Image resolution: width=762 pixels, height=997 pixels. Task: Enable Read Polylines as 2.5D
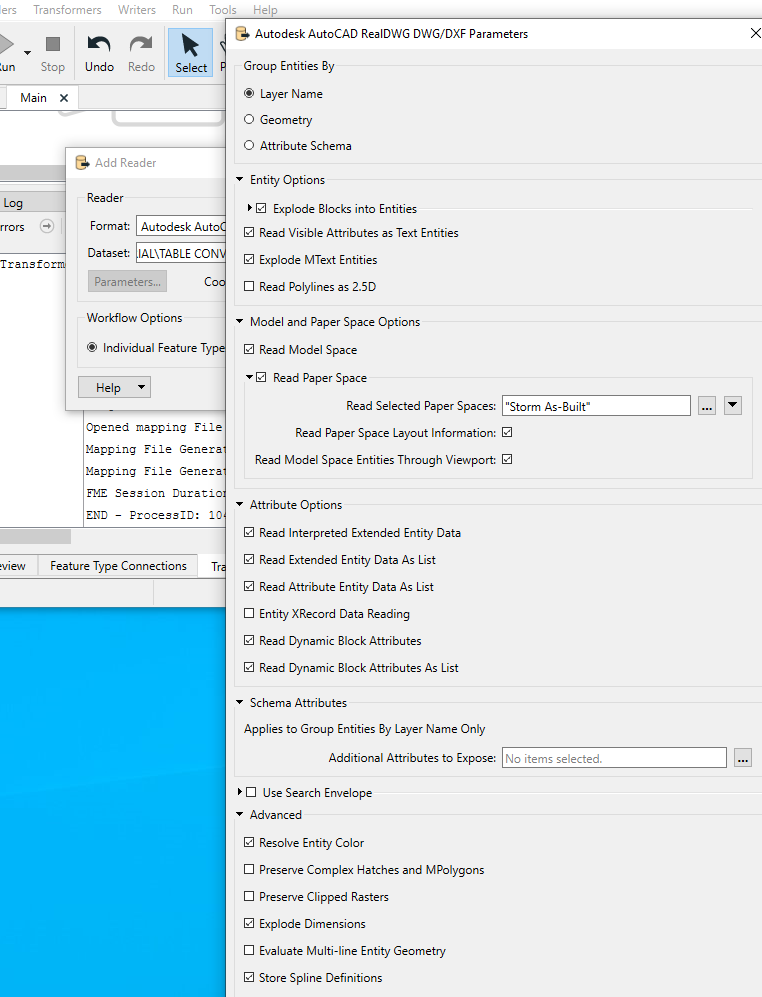pos(249,287)
